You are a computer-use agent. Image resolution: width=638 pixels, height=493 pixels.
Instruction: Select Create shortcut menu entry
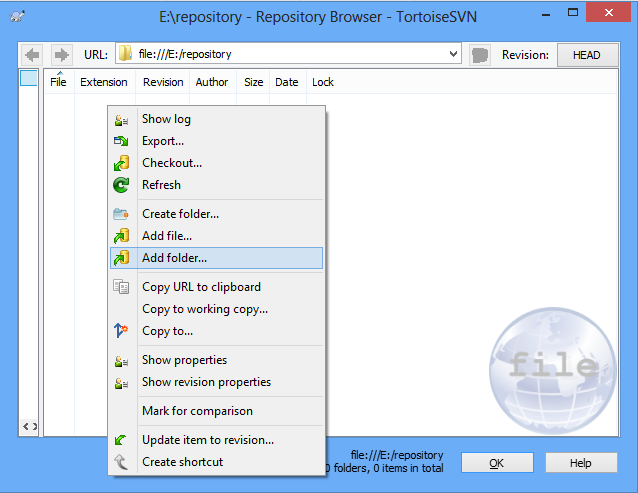tap(216, 462)
